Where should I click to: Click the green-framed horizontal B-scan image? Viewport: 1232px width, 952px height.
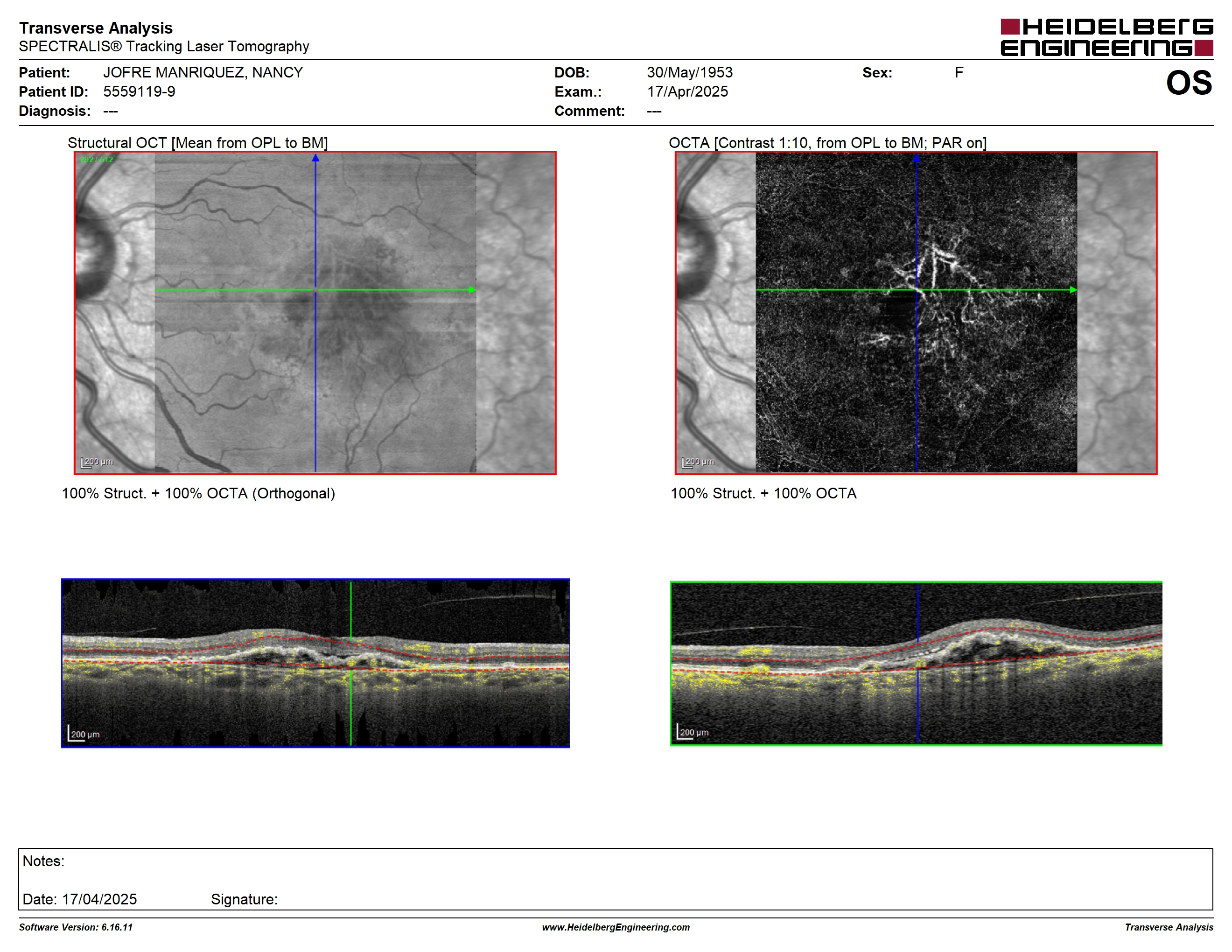(x=916, y=663)
